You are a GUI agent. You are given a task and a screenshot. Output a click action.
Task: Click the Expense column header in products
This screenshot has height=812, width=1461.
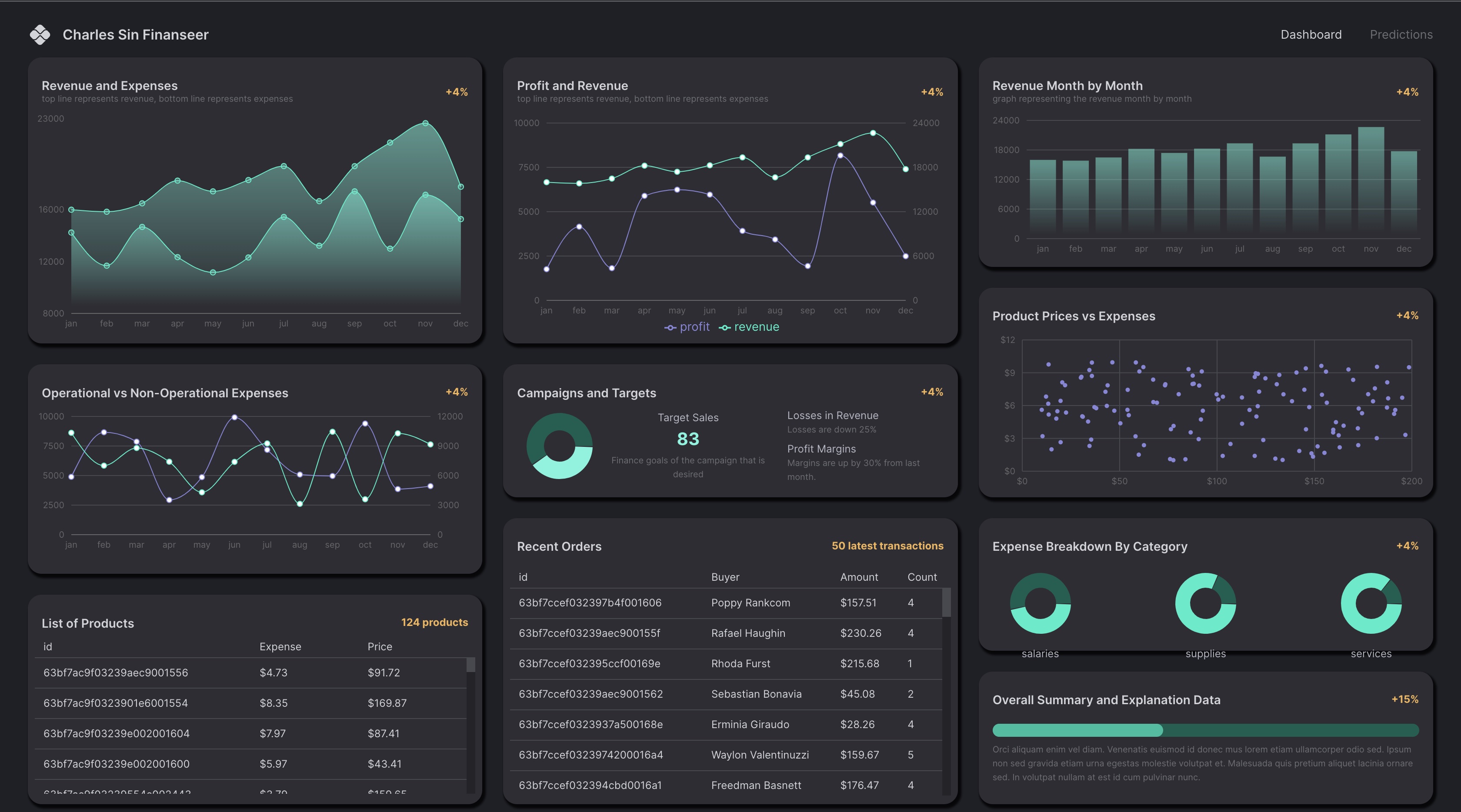[280, 646]
